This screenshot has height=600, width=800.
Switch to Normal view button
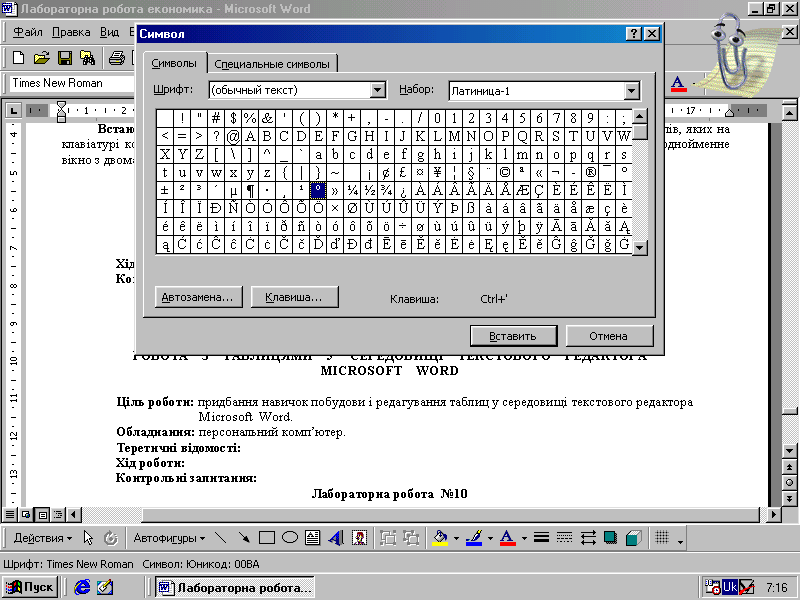(x=9, y=514)
